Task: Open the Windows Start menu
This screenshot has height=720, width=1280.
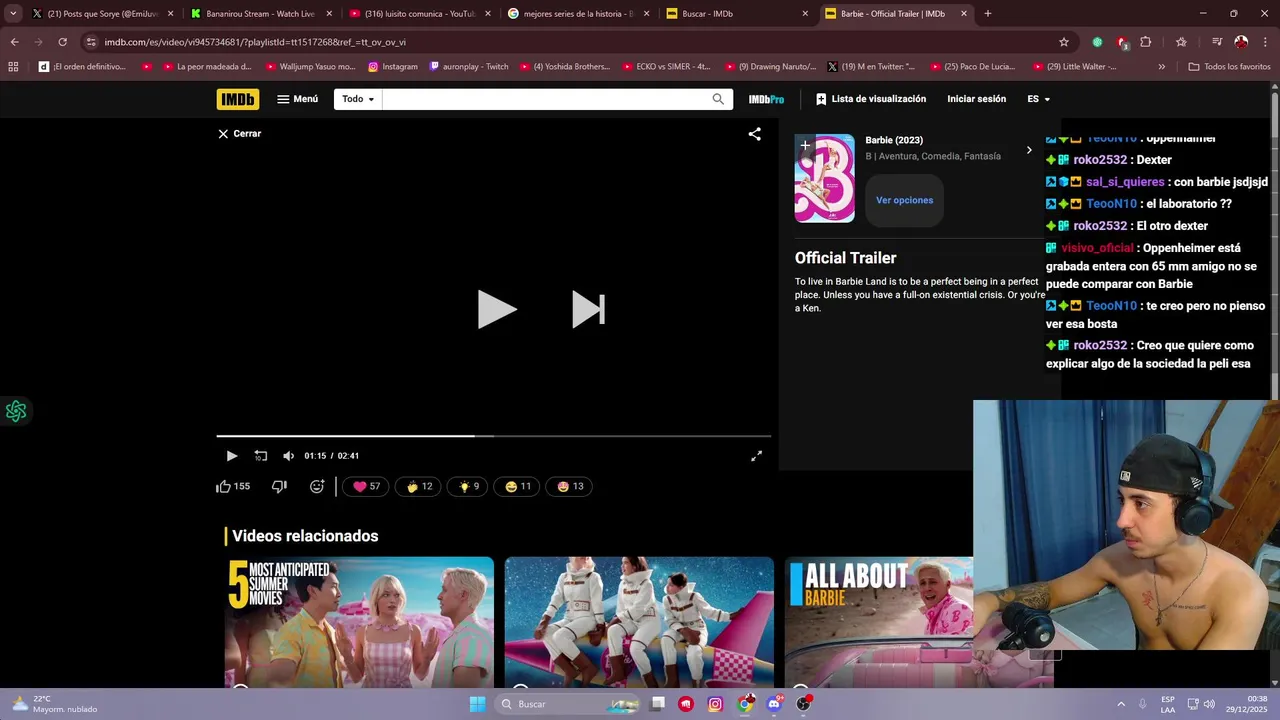Action: [477, 704]
